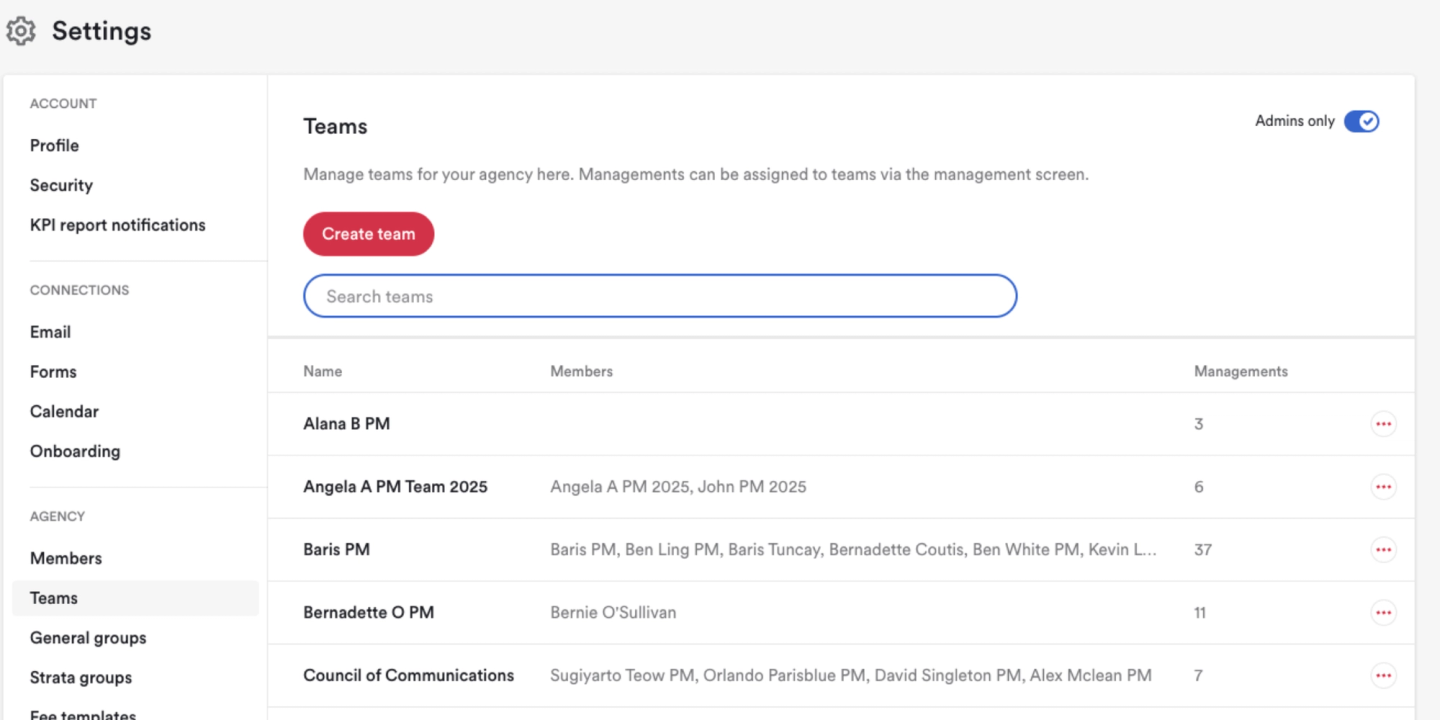Toggle the Admins only switch
Image resolution: width=1440 pixels, height=720 pixels.
[1361, 121]
